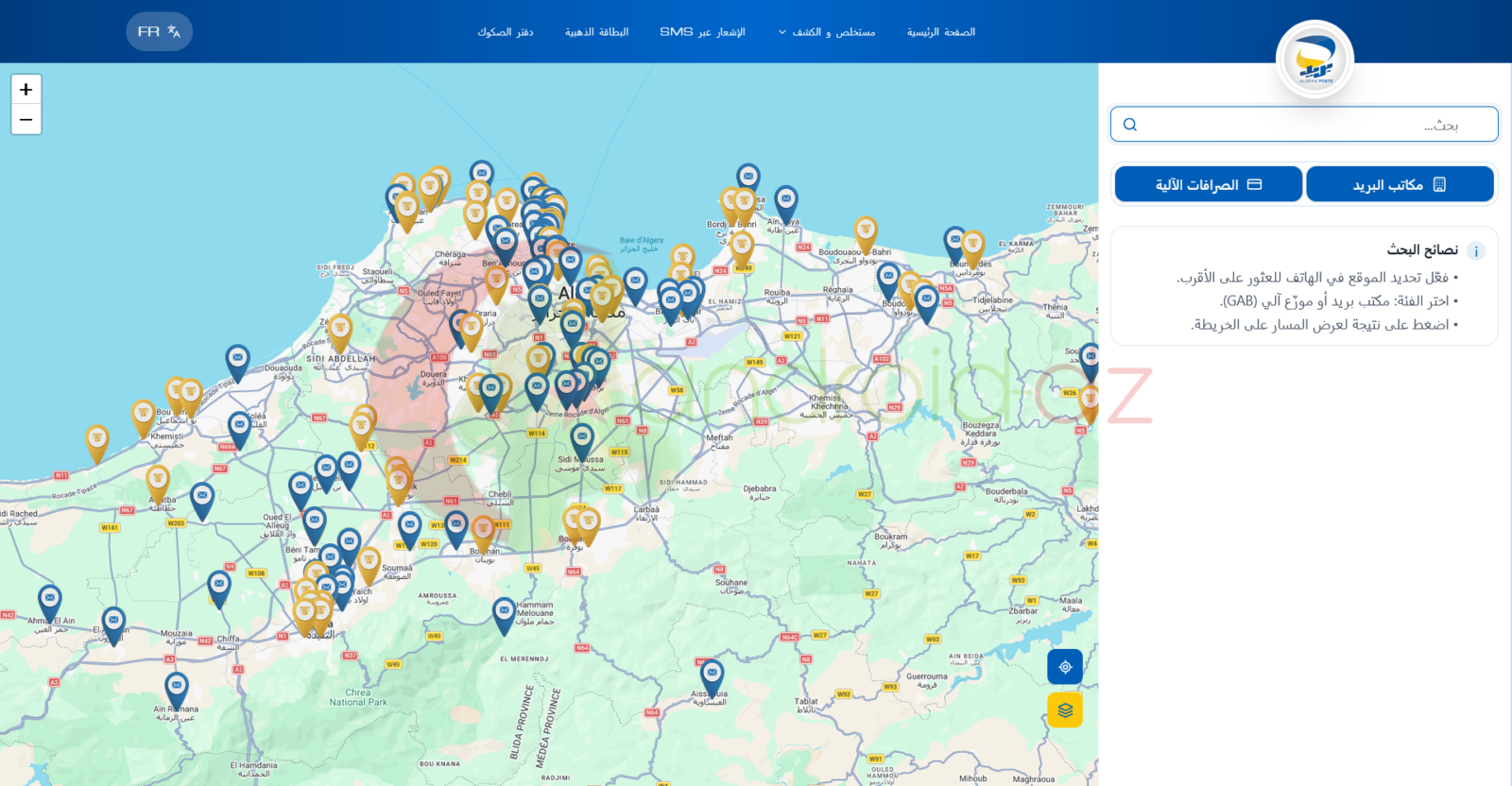Open البطاقة الذهبية menu item
The width and height of the screenshot is (1512, 786).
pyautogui.click(x=596, y=32)
